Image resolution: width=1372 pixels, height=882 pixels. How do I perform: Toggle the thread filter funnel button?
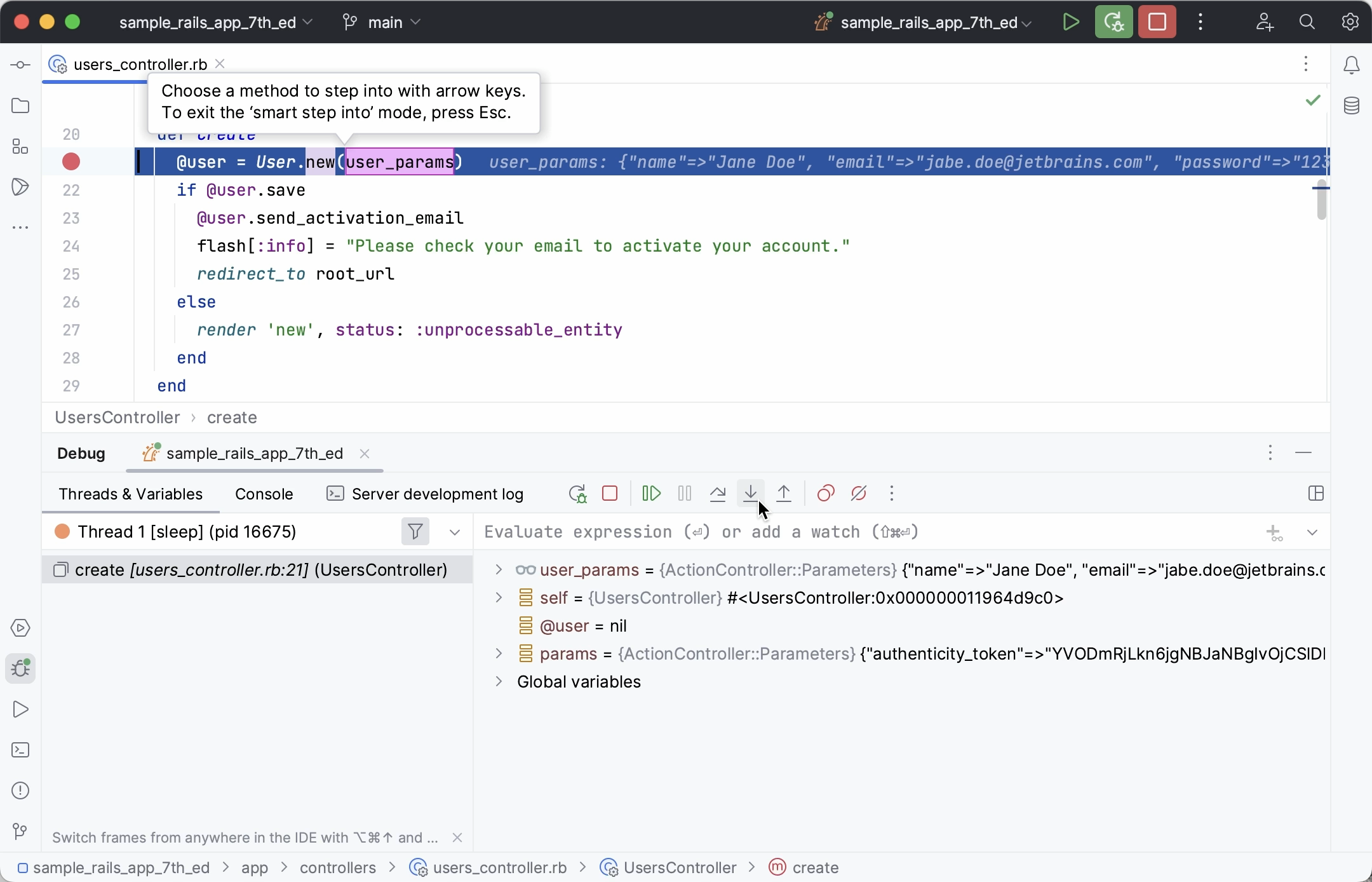(x=415, y=531)
